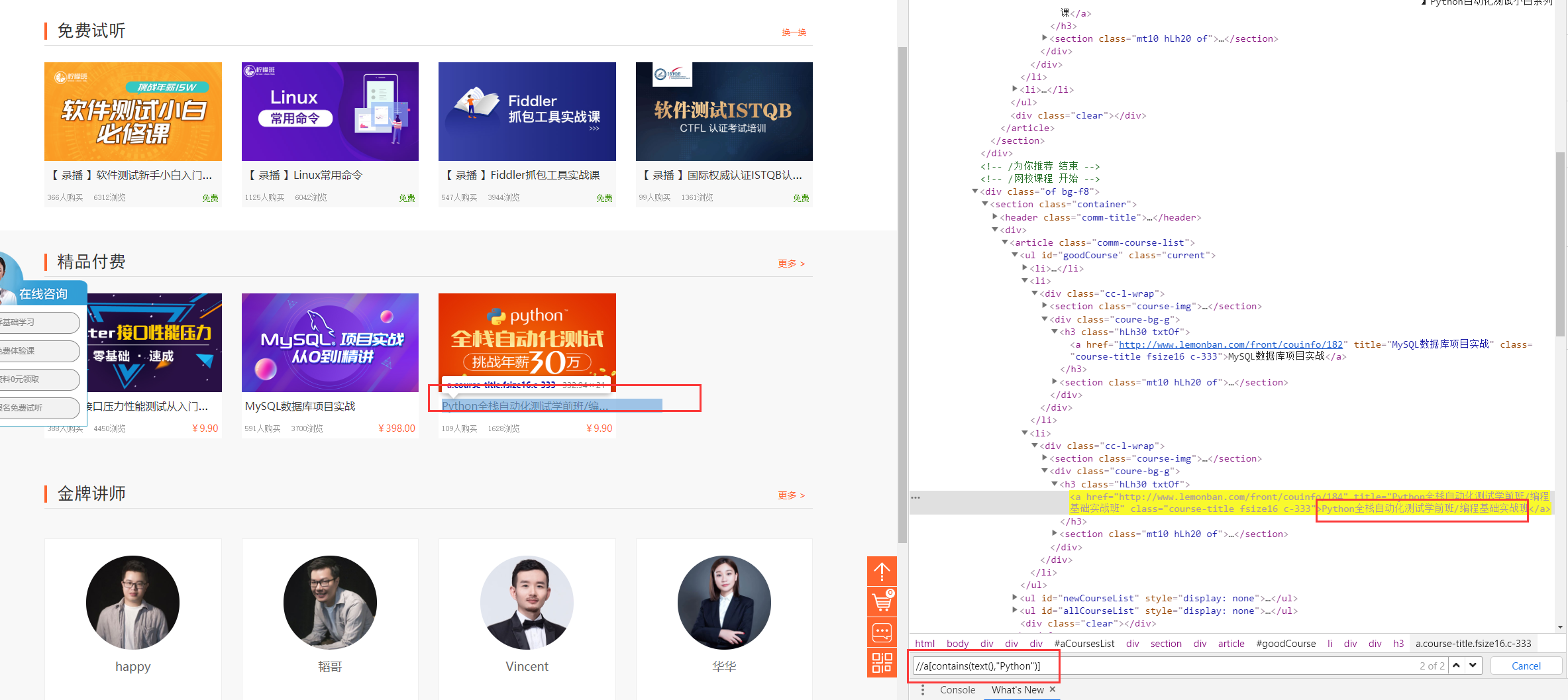
Task: Expand the allCourseList ul node
Action: 1015,611
